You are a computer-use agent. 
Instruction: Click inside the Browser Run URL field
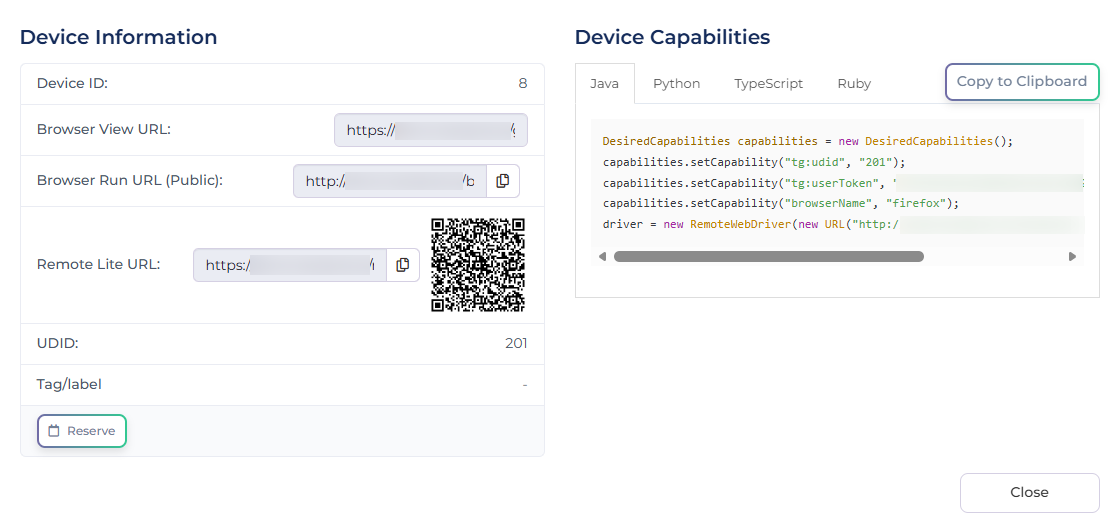(390, 181)
